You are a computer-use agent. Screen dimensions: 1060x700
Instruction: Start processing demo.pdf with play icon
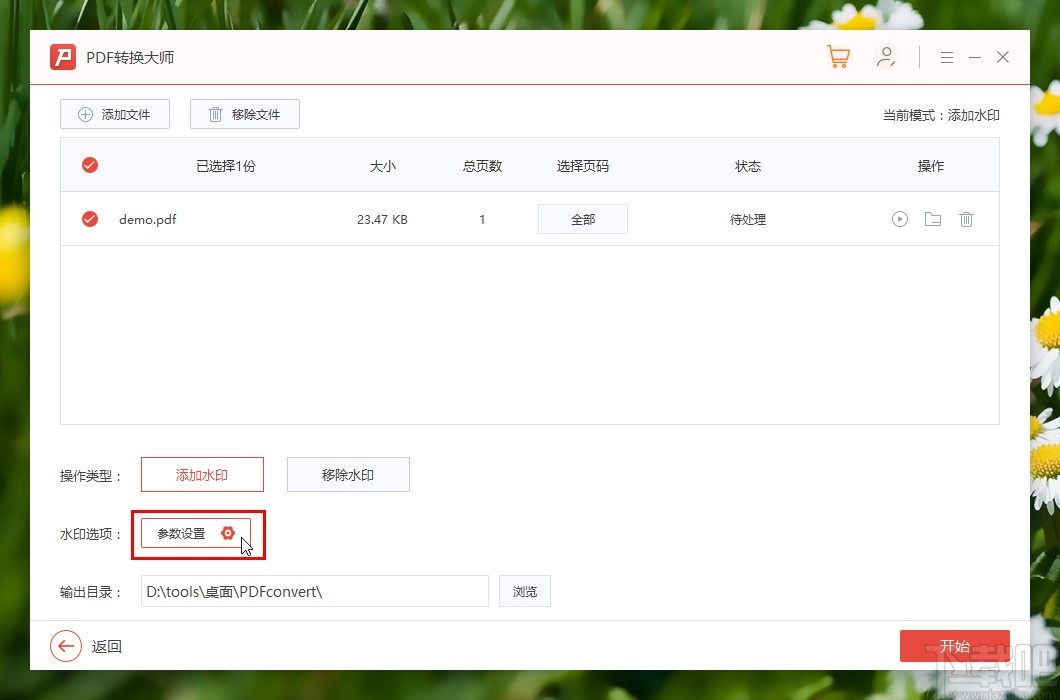coord(899,219)
